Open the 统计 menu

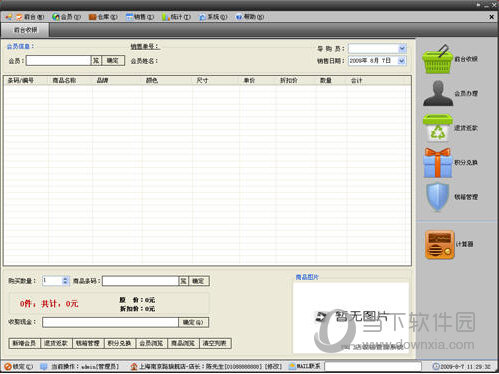tap(177, 17)
